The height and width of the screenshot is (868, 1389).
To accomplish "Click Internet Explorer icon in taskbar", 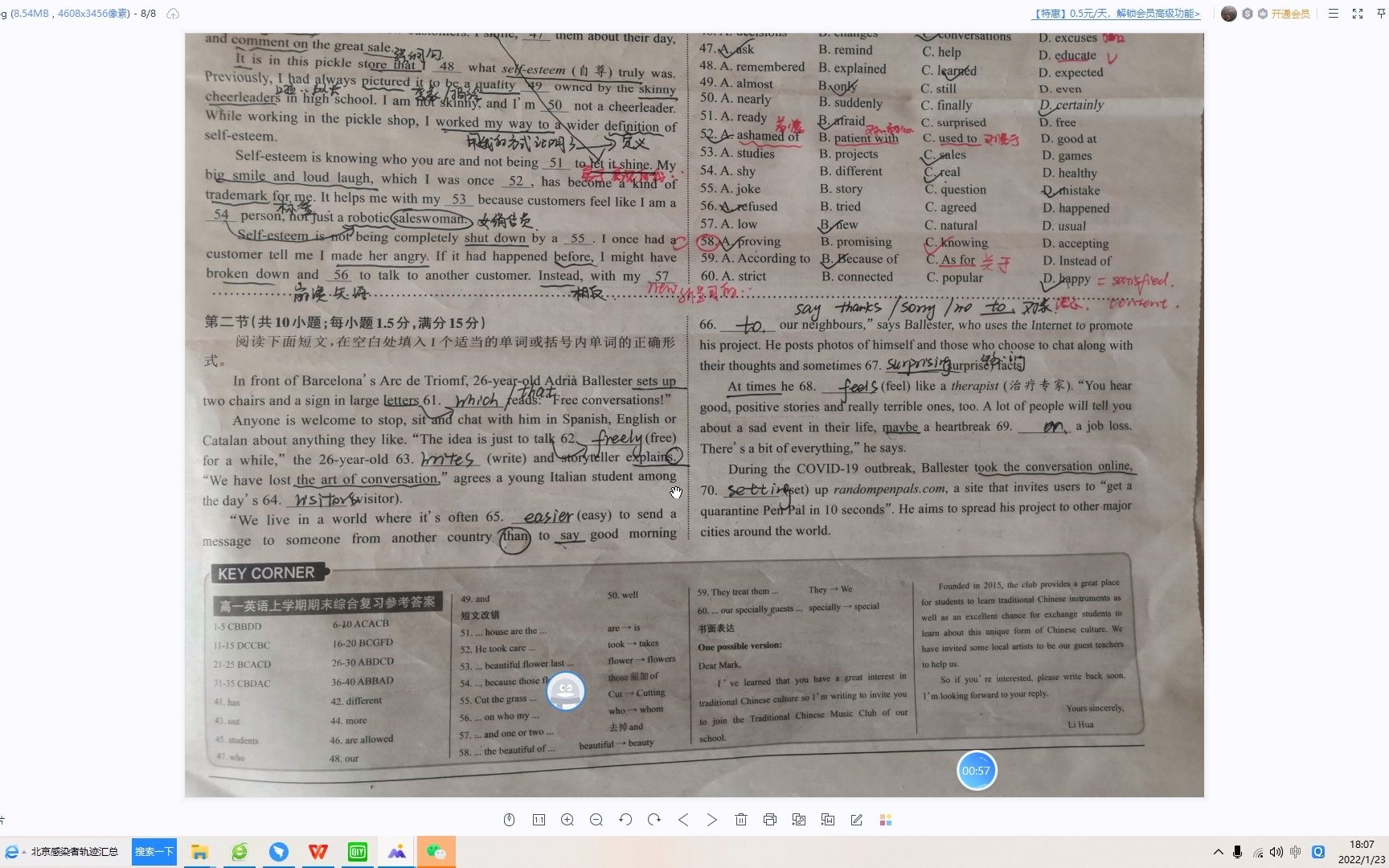I will (12, 852).
